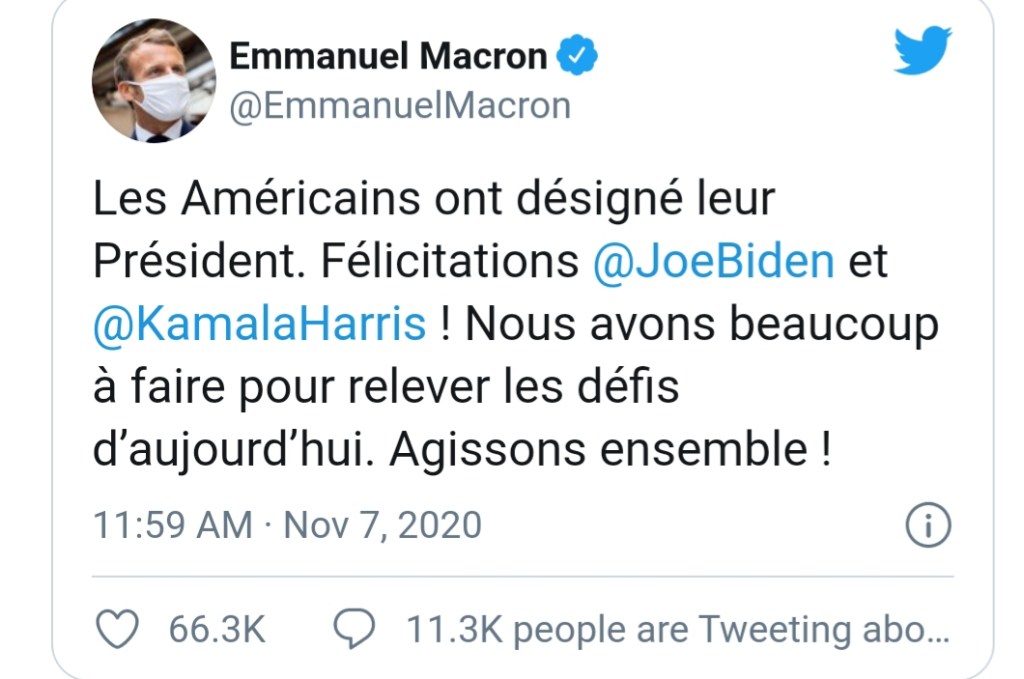Screen dimensions: 1024x679
Task: Click the Nov 7, 2020 date
Action: point(383,525)
